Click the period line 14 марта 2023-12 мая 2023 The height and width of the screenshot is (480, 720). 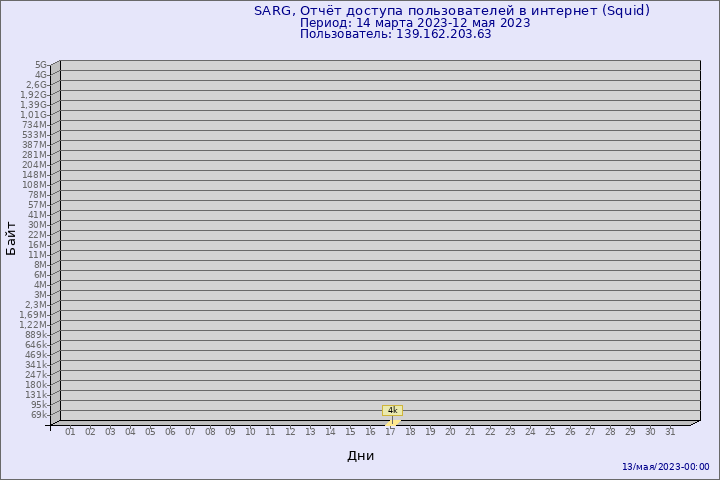click(415, 23)
